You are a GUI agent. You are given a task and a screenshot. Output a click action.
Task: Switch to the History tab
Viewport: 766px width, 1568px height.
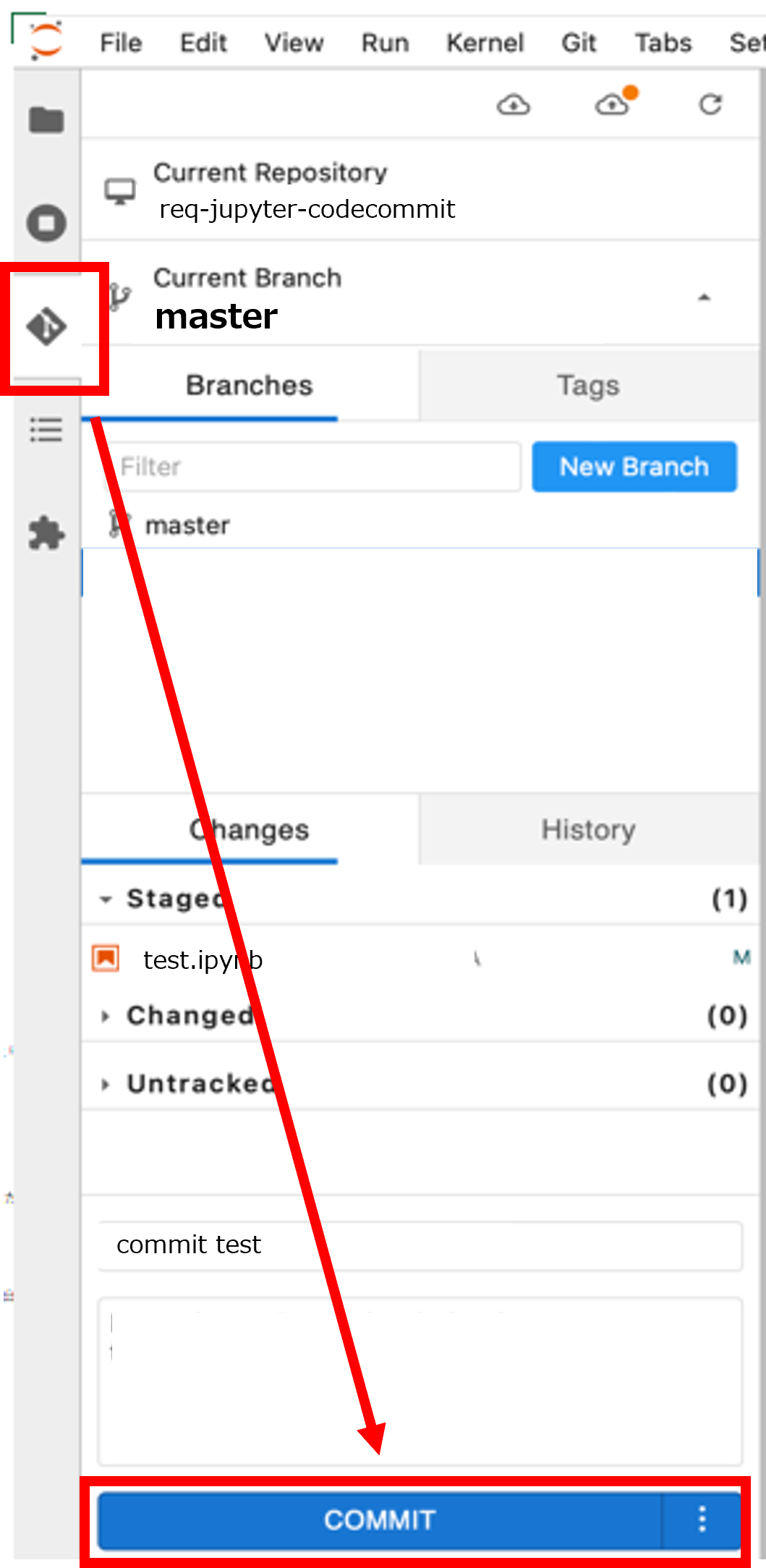[588, 829]
